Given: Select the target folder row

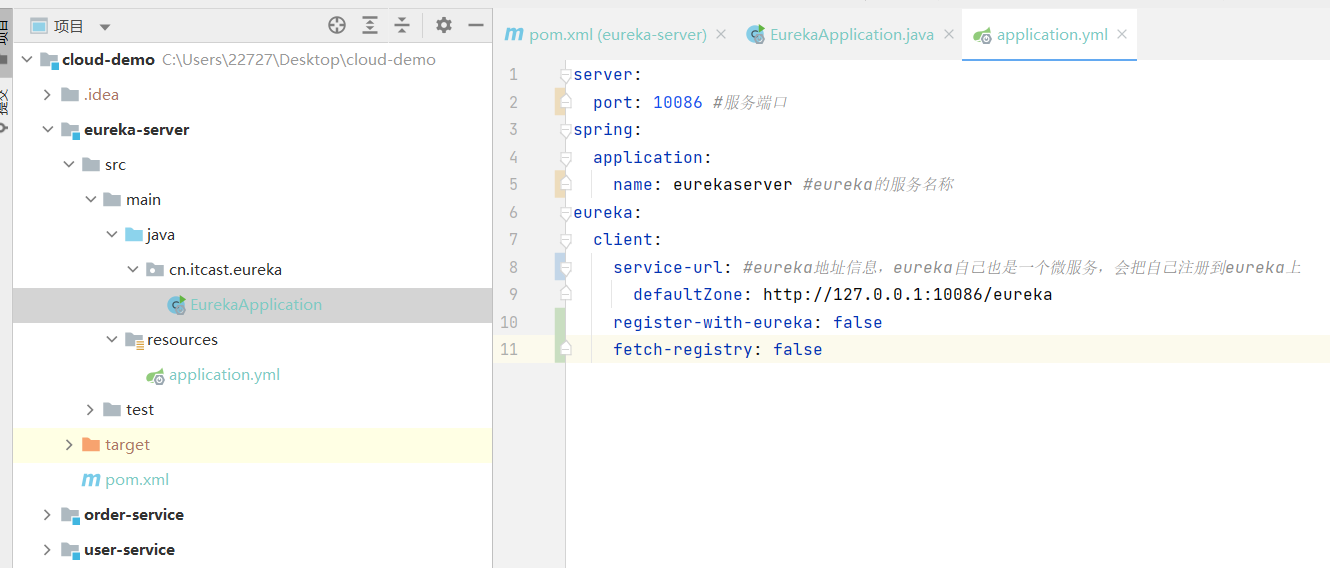Looking at the screenshot, I should 252,445.
